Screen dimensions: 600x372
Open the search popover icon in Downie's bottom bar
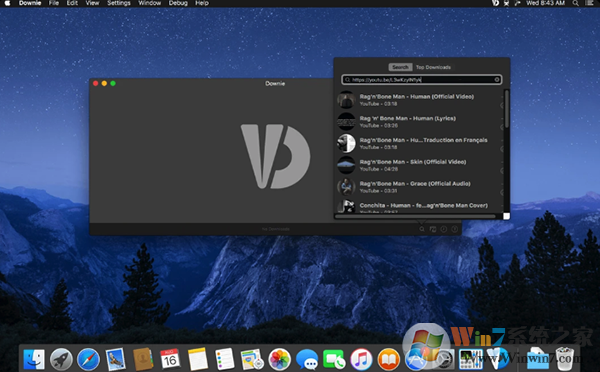coord(422,229)
